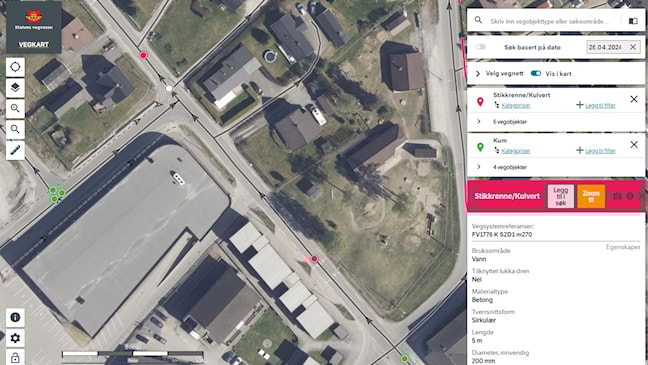Screen dimensions: 648x365
Task: Open the map layers icon
Action: coord(15,88)
